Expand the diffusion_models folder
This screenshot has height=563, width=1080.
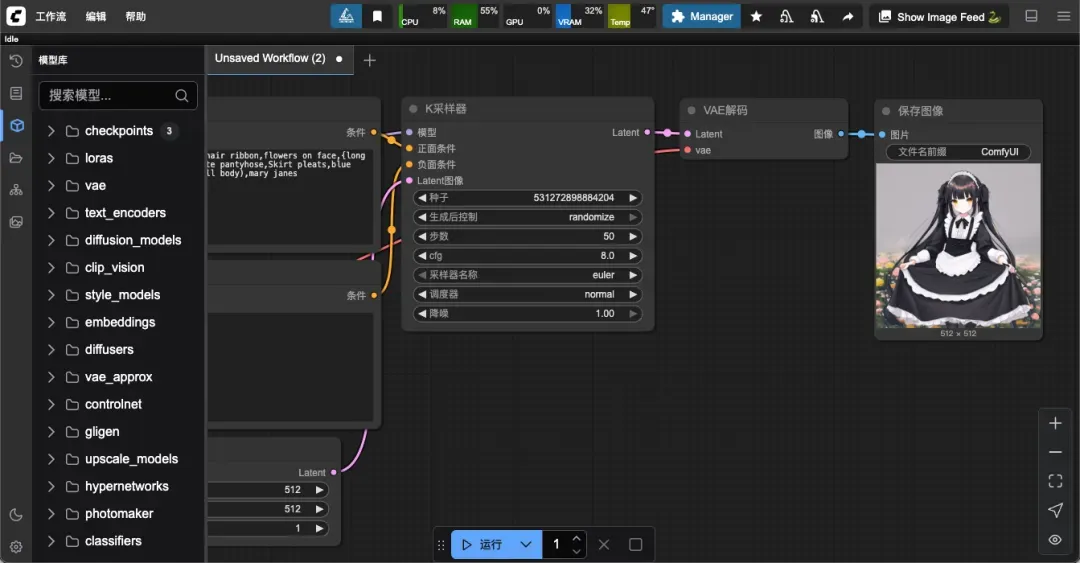point(50,240)
